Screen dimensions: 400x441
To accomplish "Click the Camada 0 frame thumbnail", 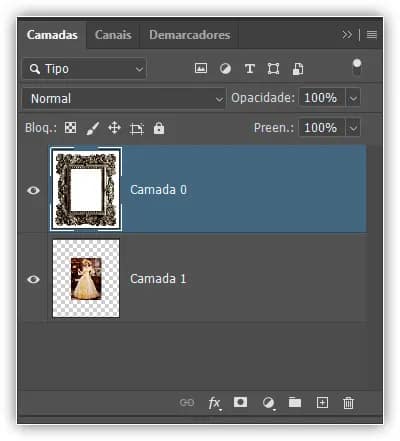I will (x=86, y=189).
